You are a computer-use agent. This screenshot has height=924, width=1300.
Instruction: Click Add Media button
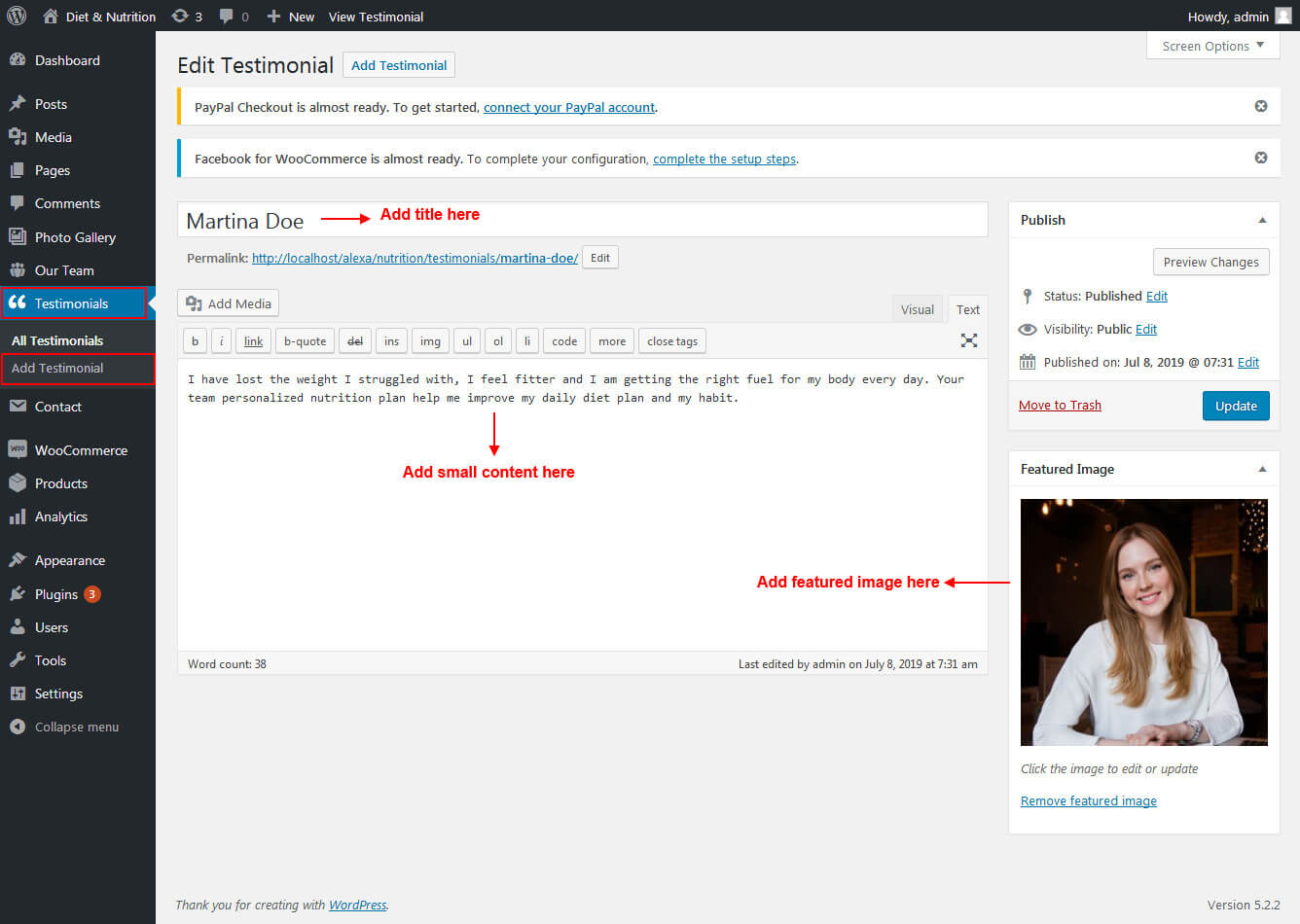coord(229,303)
